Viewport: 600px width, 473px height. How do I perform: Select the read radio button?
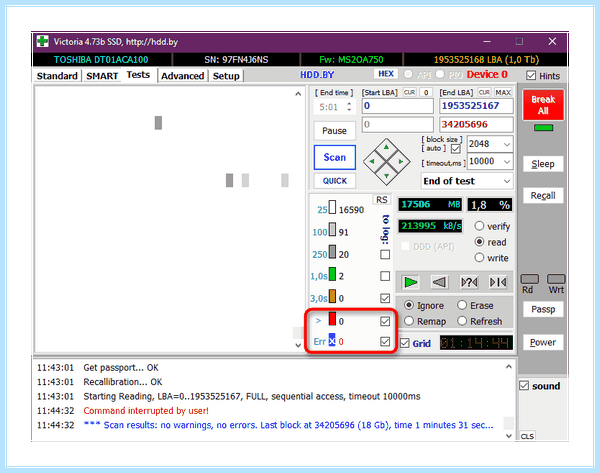coord(479,242)
